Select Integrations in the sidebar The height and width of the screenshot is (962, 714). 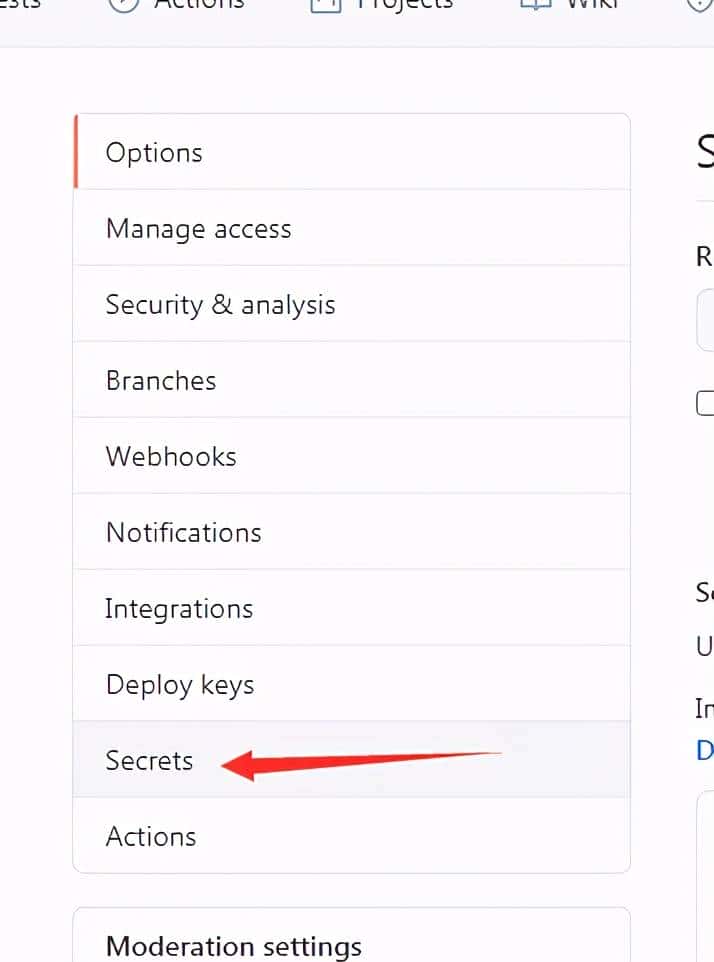[179, 608]
